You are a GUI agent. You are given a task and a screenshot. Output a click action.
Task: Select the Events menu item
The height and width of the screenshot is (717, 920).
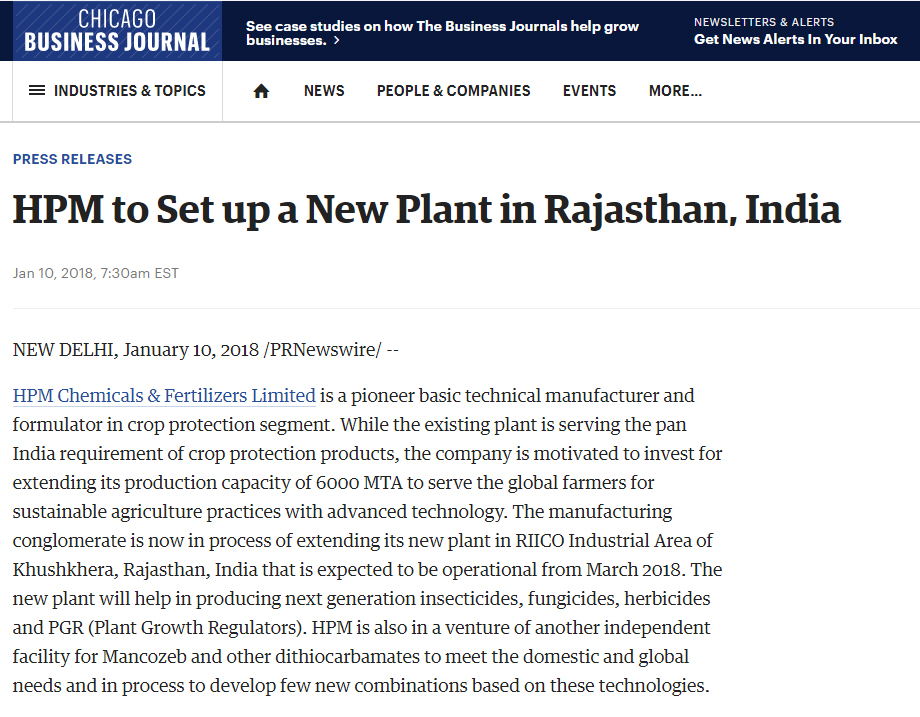[x=589, y=91]
